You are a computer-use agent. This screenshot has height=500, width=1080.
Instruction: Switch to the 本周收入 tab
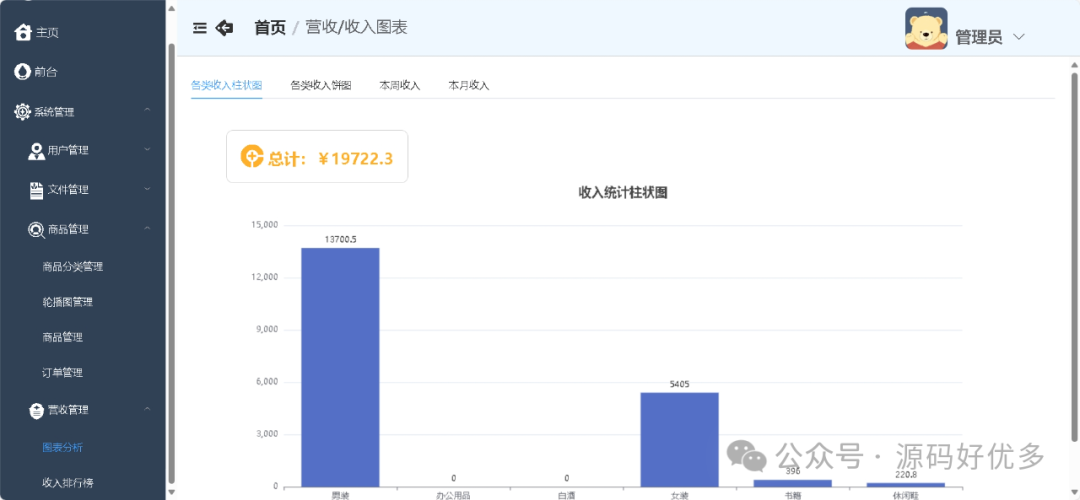pyautogui.click(x=399, y=85)
